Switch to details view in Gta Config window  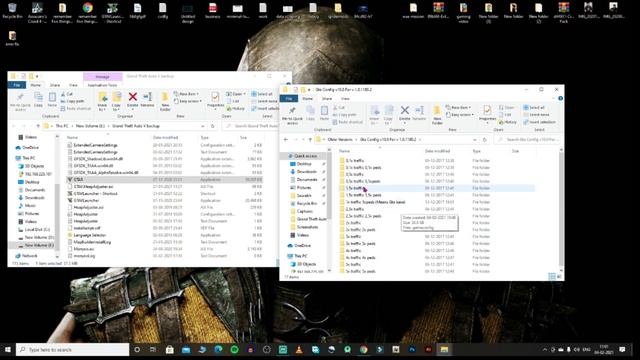552,277
